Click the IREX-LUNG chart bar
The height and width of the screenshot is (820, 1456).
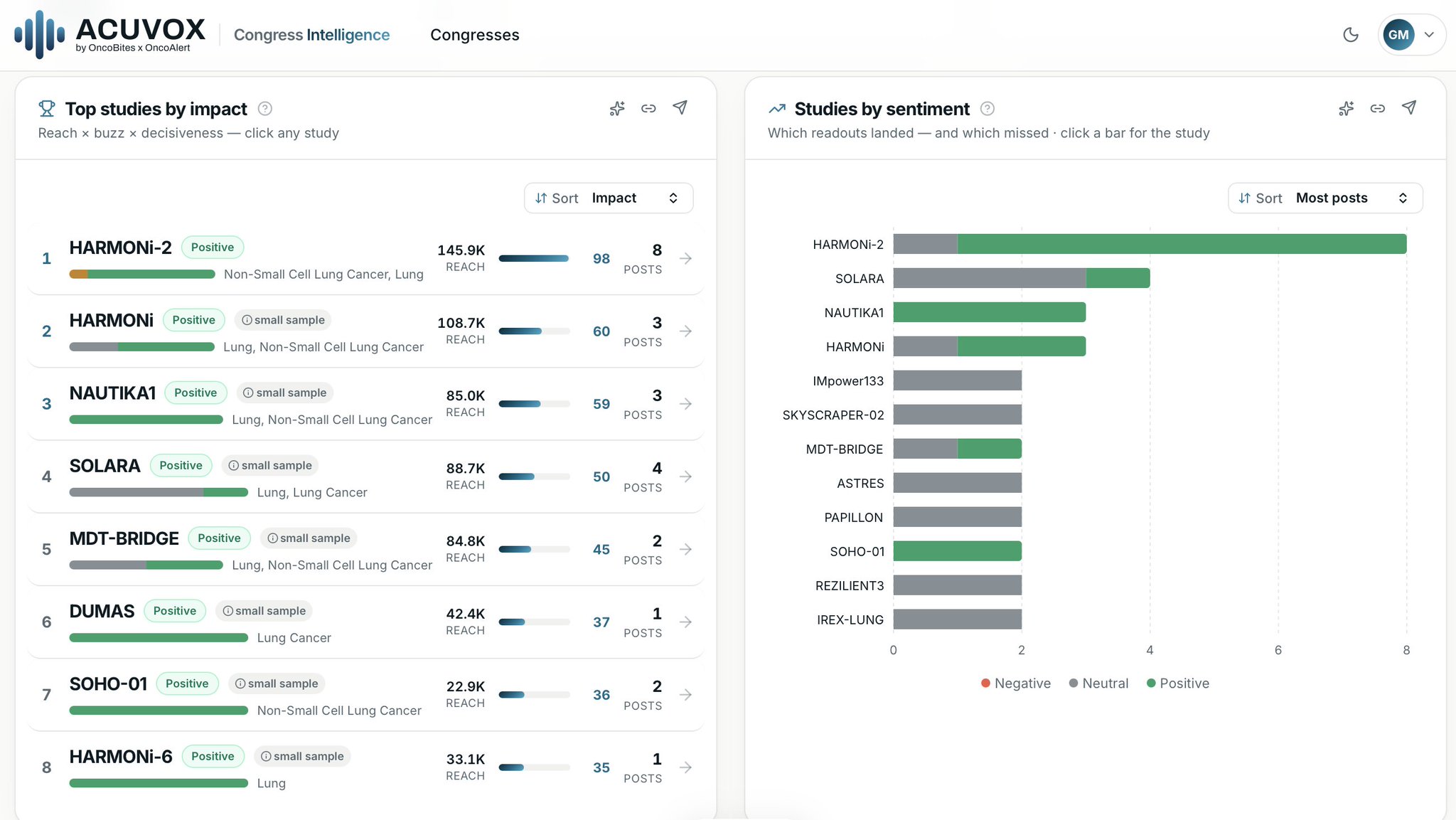tap(958, 619)
